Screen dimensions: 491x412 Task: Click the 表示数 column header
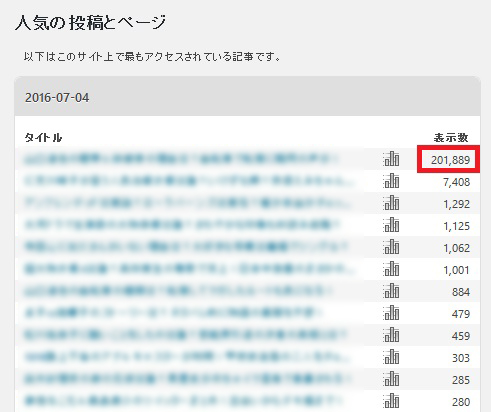point(451,137)
